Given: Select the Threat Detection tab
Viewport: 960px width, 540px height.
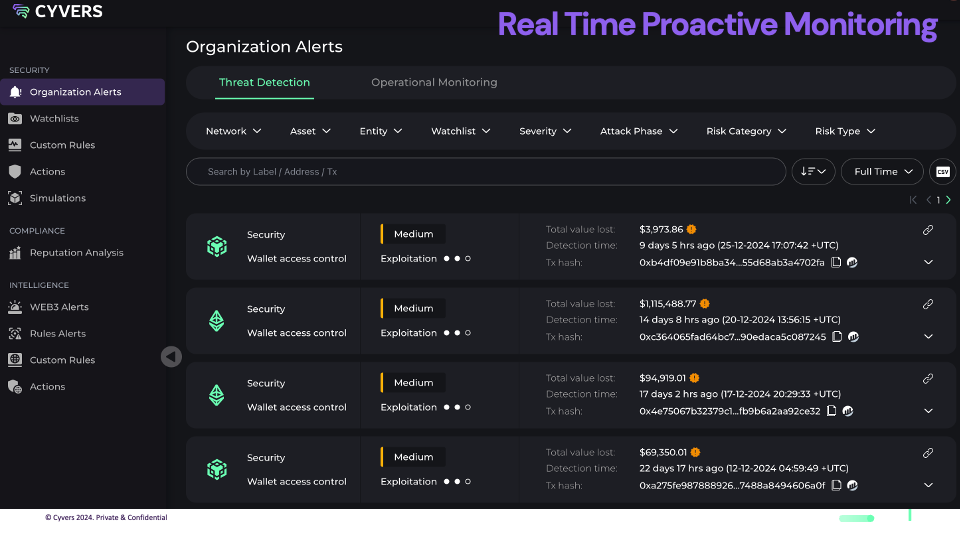Looking at the screenshot, I should [x=264, y=82].
